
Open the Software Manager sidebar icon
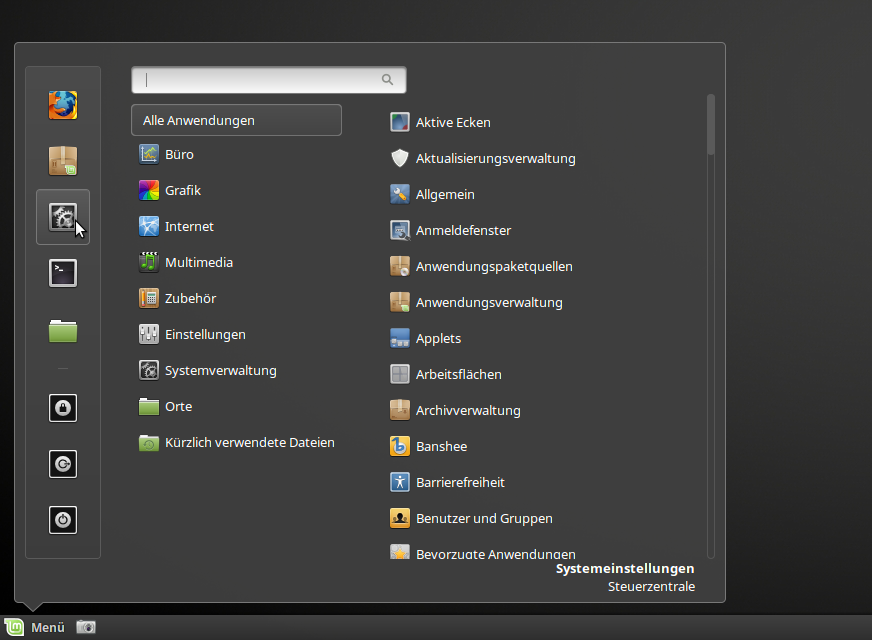click(62, 160)
